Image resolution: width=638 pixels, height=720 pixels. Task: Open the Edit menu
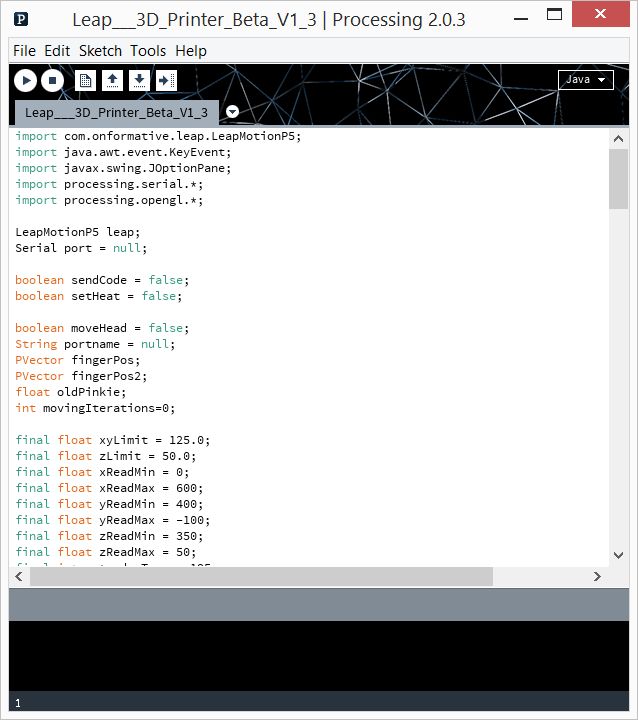(57, 51)
